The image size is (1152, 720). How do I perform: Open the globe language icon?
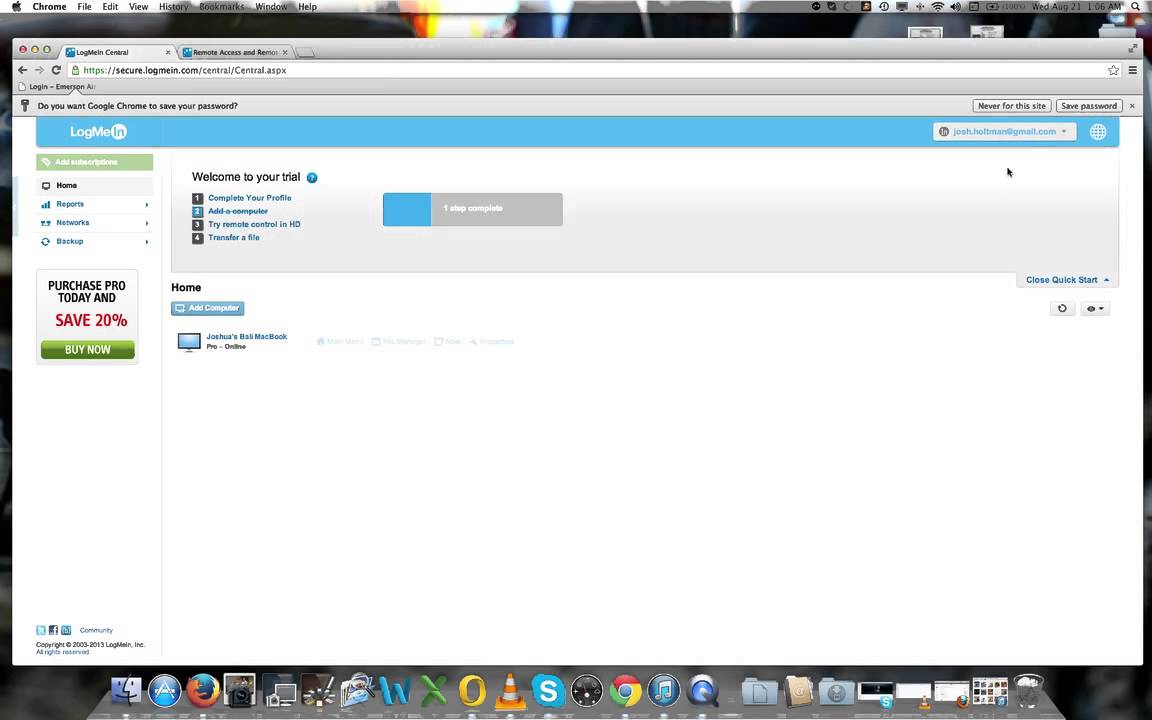pos(1098,132)
